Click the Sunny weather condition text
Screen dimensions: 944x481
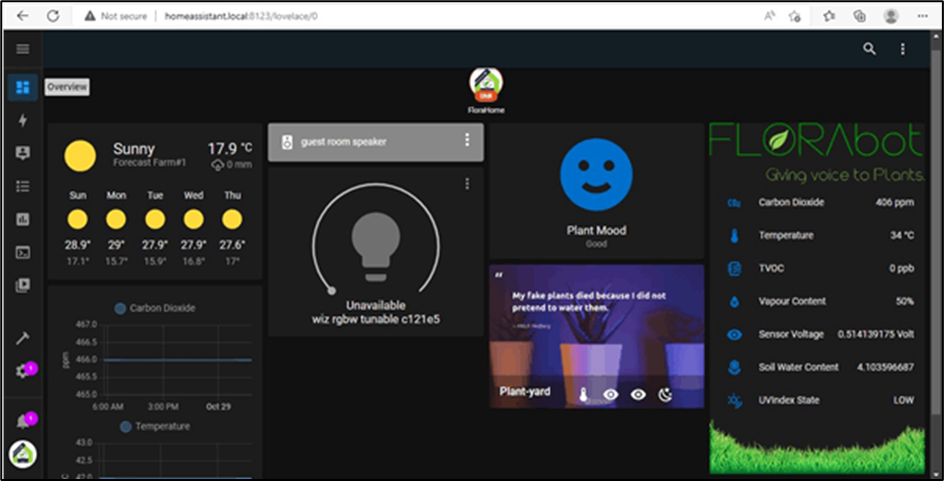pos(134,149)
